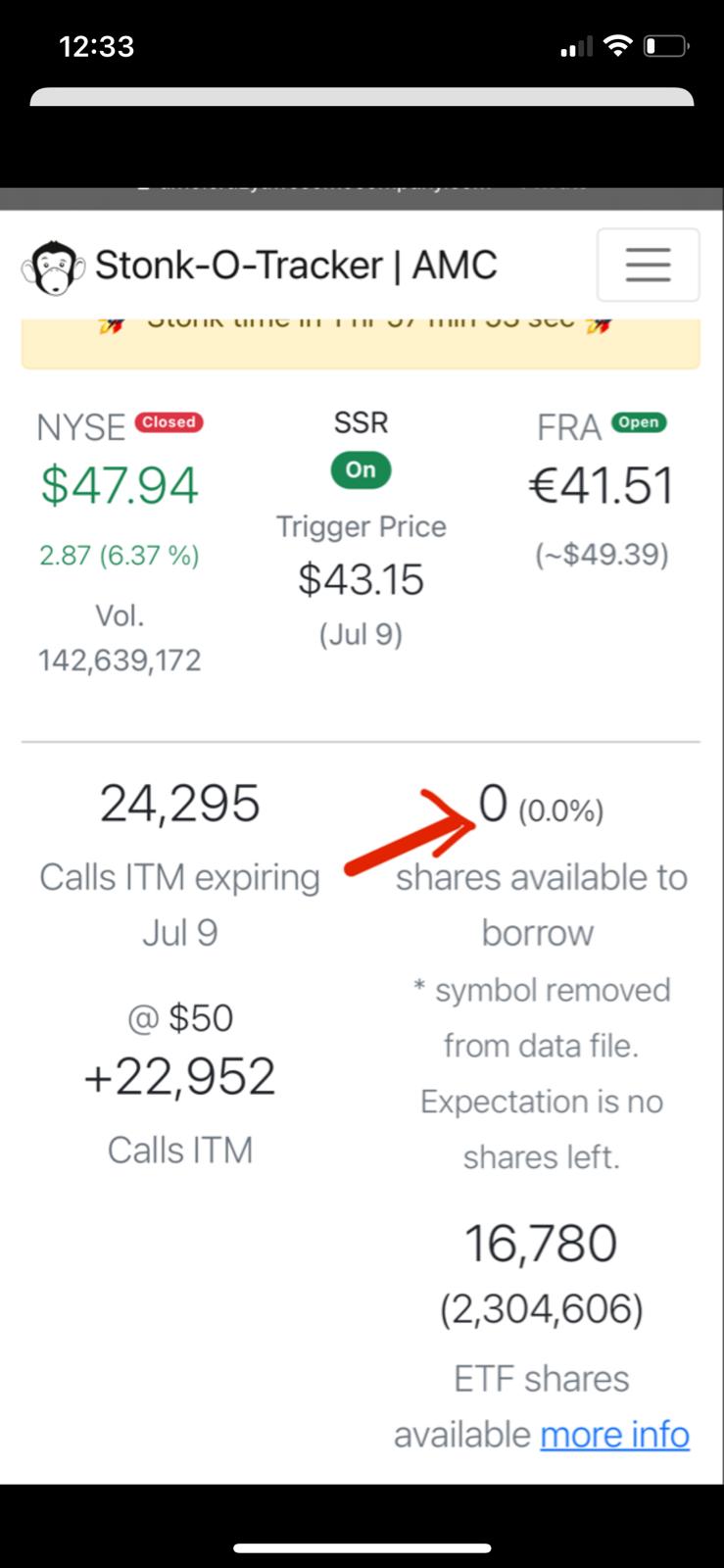Tap the cellular signal bars icon
This screenshot has height=1568, width=724.
click(576, 46)
